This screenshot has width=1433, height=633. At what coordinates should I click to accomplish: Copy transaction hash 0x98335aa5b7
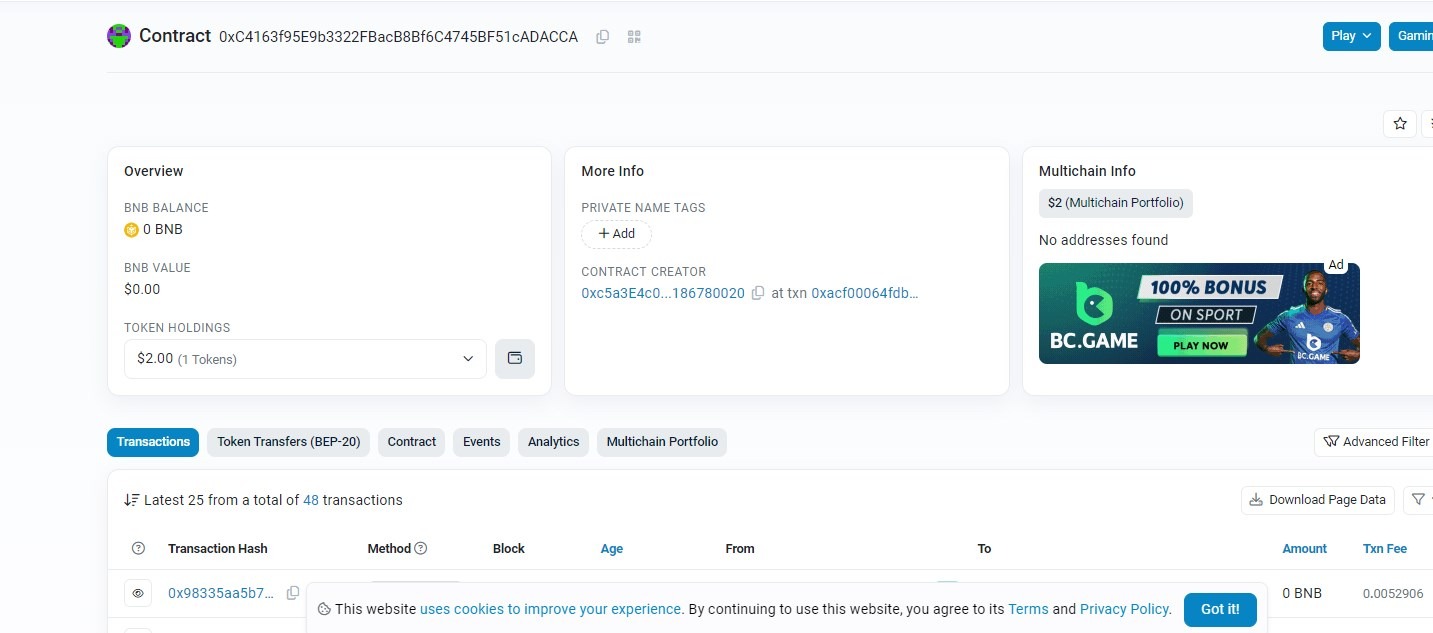293,593
